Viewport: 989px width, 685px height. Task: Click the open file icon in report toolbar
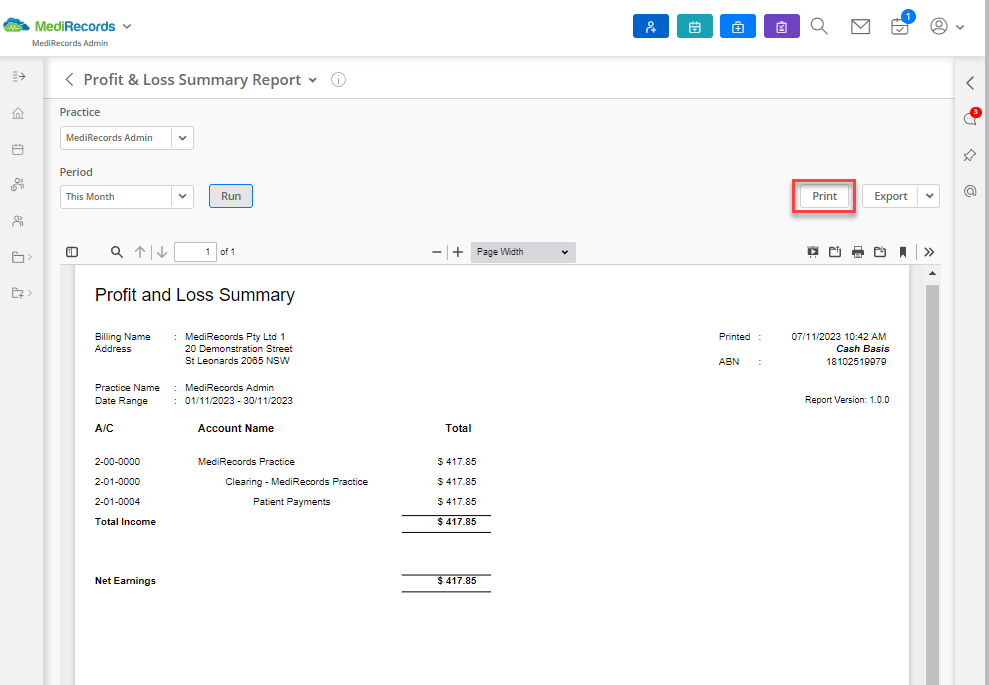835,252
